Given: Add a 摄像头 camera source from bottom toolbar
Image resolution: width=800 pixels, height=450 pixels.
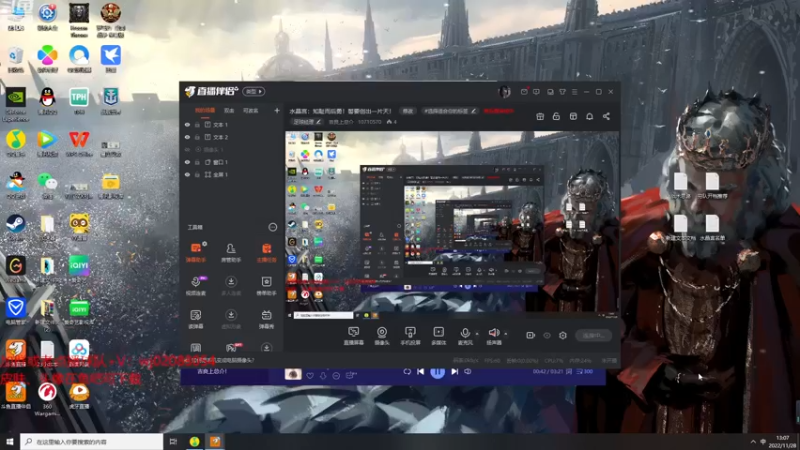Looking at the screenshot, I should (382, 336).
